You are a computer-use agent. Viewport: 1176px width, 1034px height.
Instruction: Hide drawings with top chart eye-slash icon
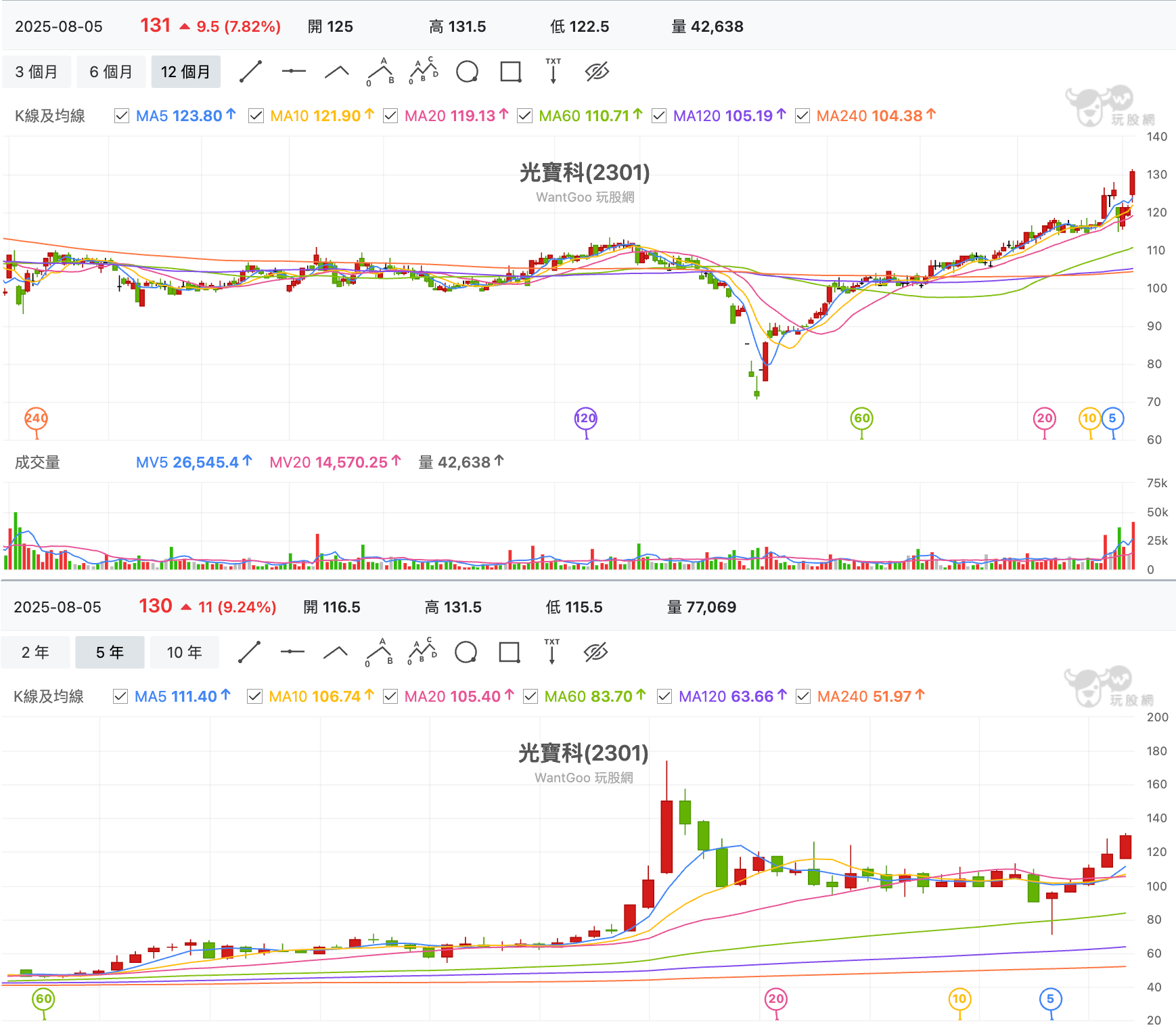point(597,71)
